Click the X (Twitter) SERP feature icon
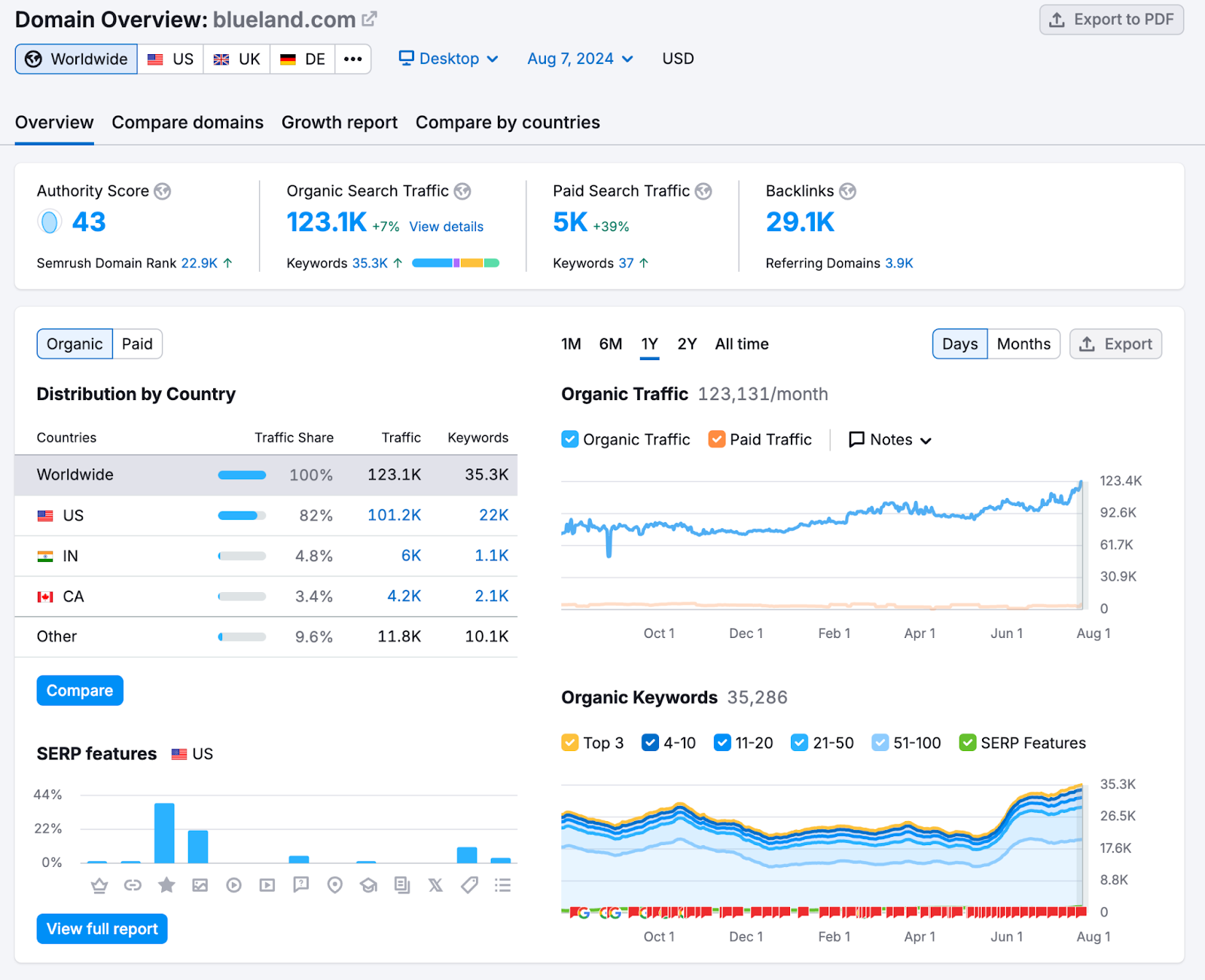The width and height of the screenshot is (1205, 980). 435,885
